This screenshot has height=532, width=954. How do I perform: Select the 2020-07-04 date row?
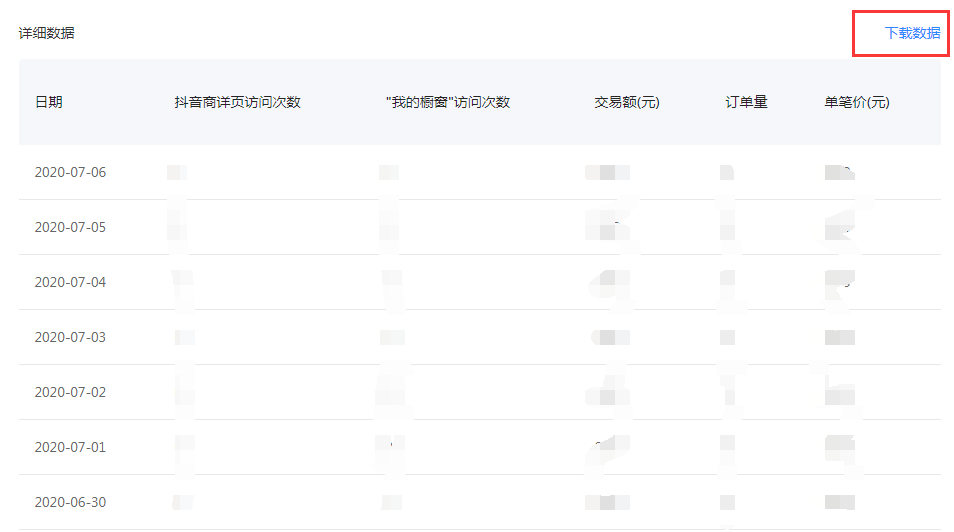tap(480, 282)
